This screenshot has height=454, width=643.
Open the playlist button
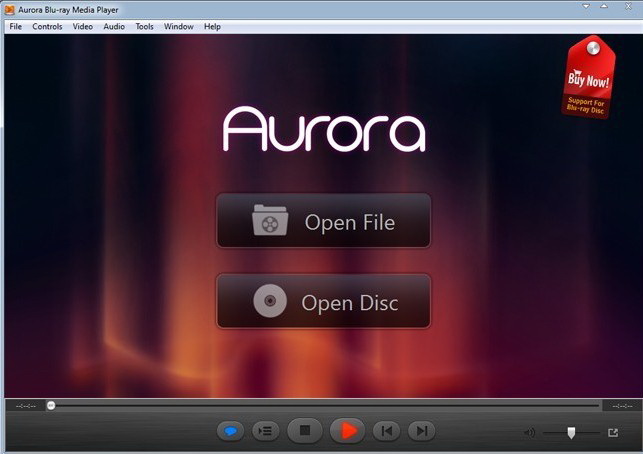point(265,431)
